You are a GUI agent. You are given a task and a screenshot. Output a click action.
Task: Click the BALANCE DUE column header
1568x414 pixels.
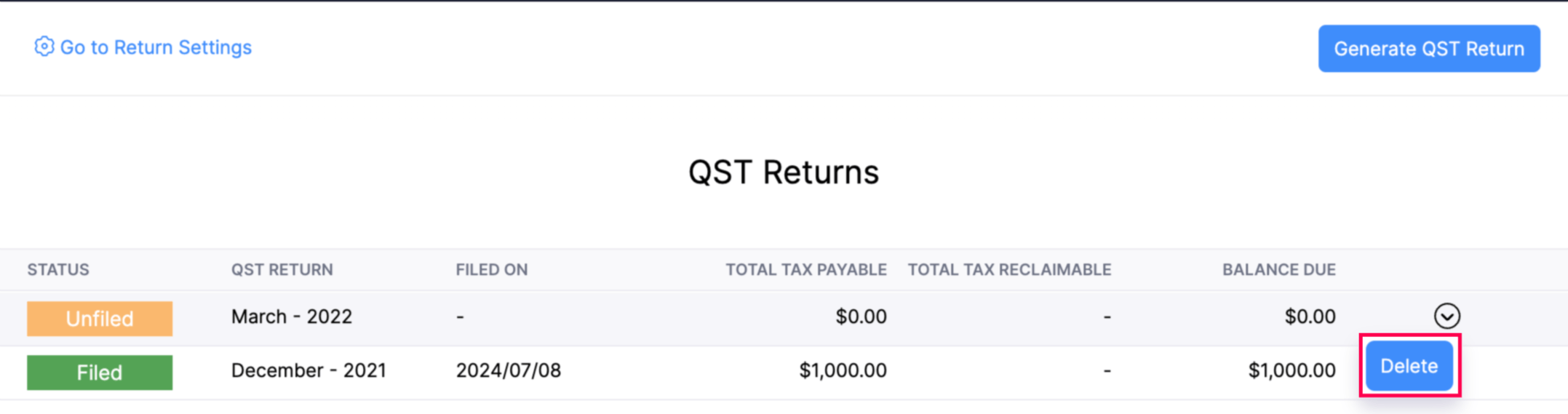pos(1278,270)
